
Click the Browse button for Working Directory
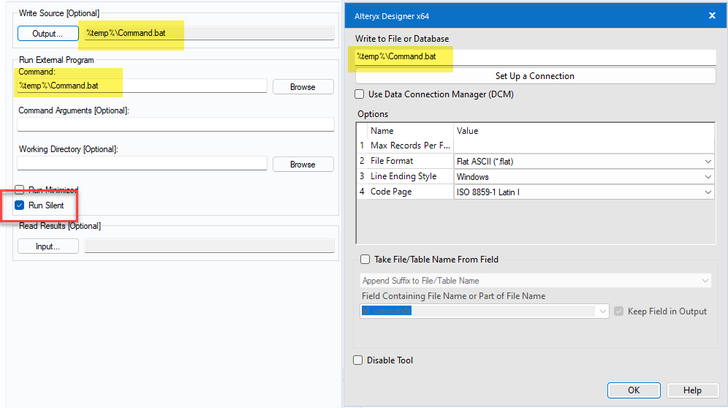[302, 164]
